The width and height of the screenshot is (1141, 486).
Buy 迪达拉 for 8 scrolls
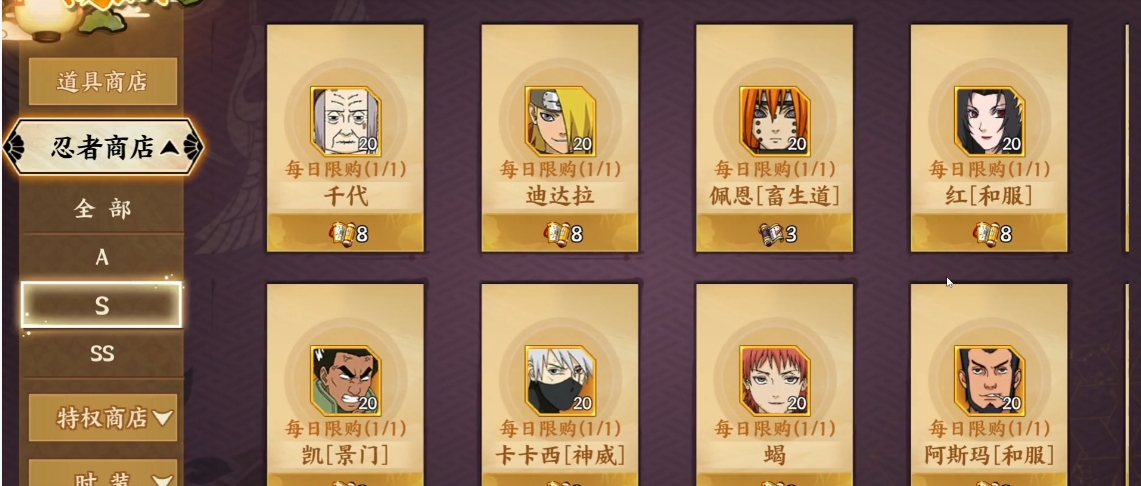coord(560,233)
